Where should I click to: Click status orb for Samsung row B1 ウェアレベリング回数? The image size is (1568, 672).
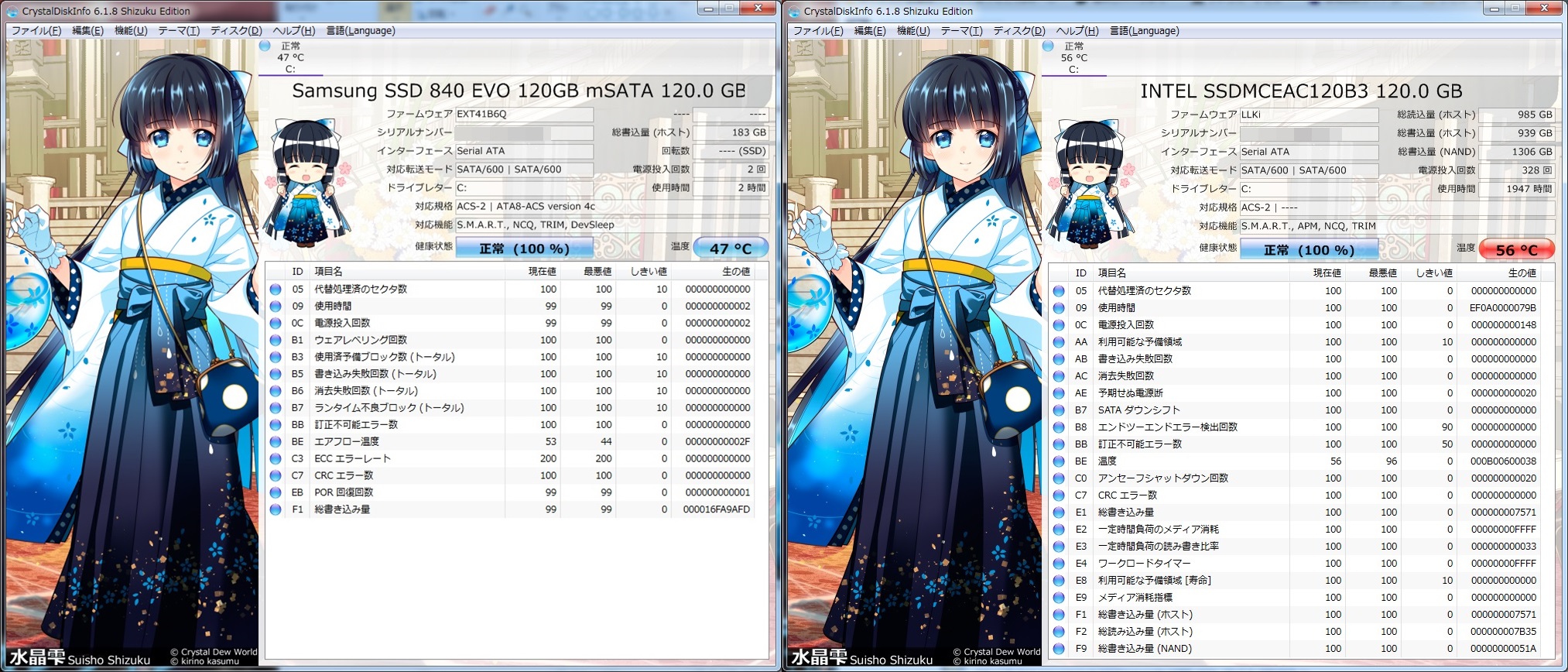click(276, 340)
